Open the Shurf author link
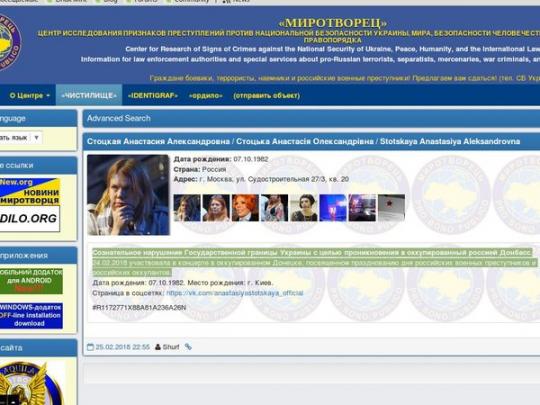540x405 pixels. [171, 347]
